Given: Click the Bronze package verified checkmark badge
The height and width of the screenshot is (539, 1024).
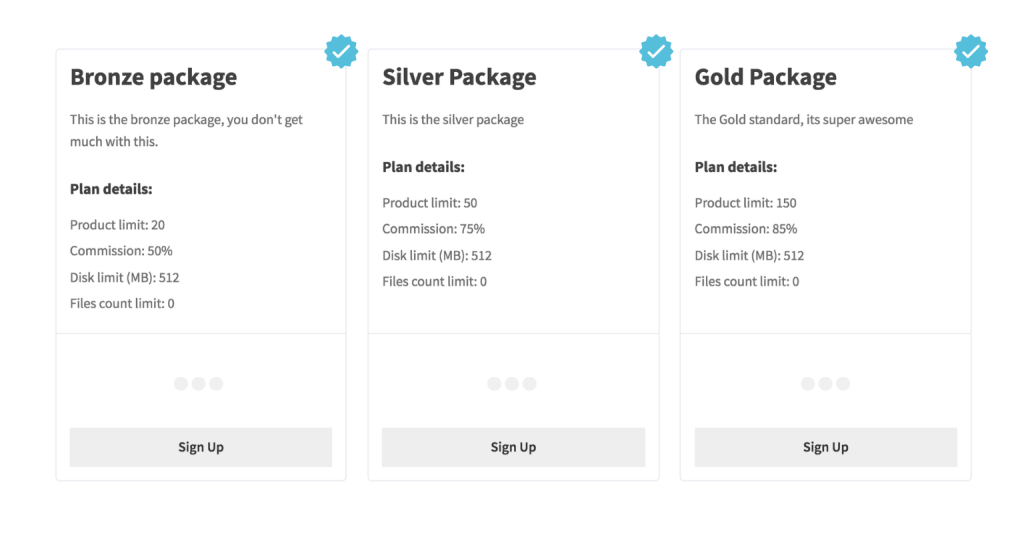Looking at the screenshot, I should pos(341,51).
